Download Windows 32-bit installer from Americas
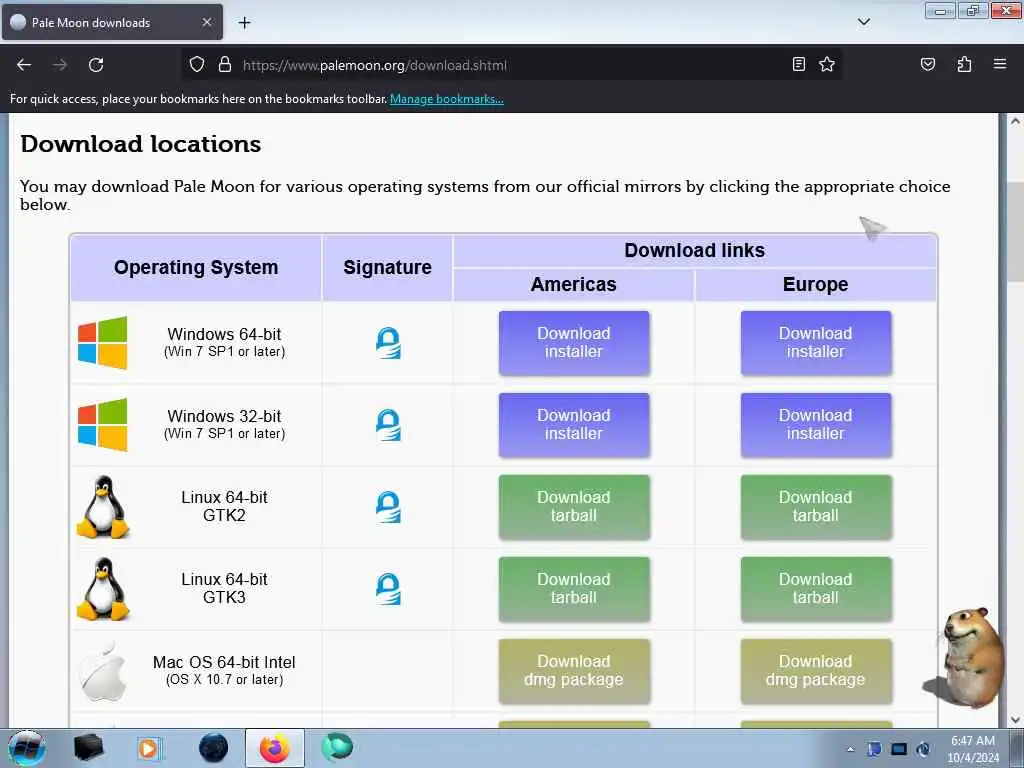Viewport: 1024px width, 768px height. pyautogui.click(x=574, y=424)
